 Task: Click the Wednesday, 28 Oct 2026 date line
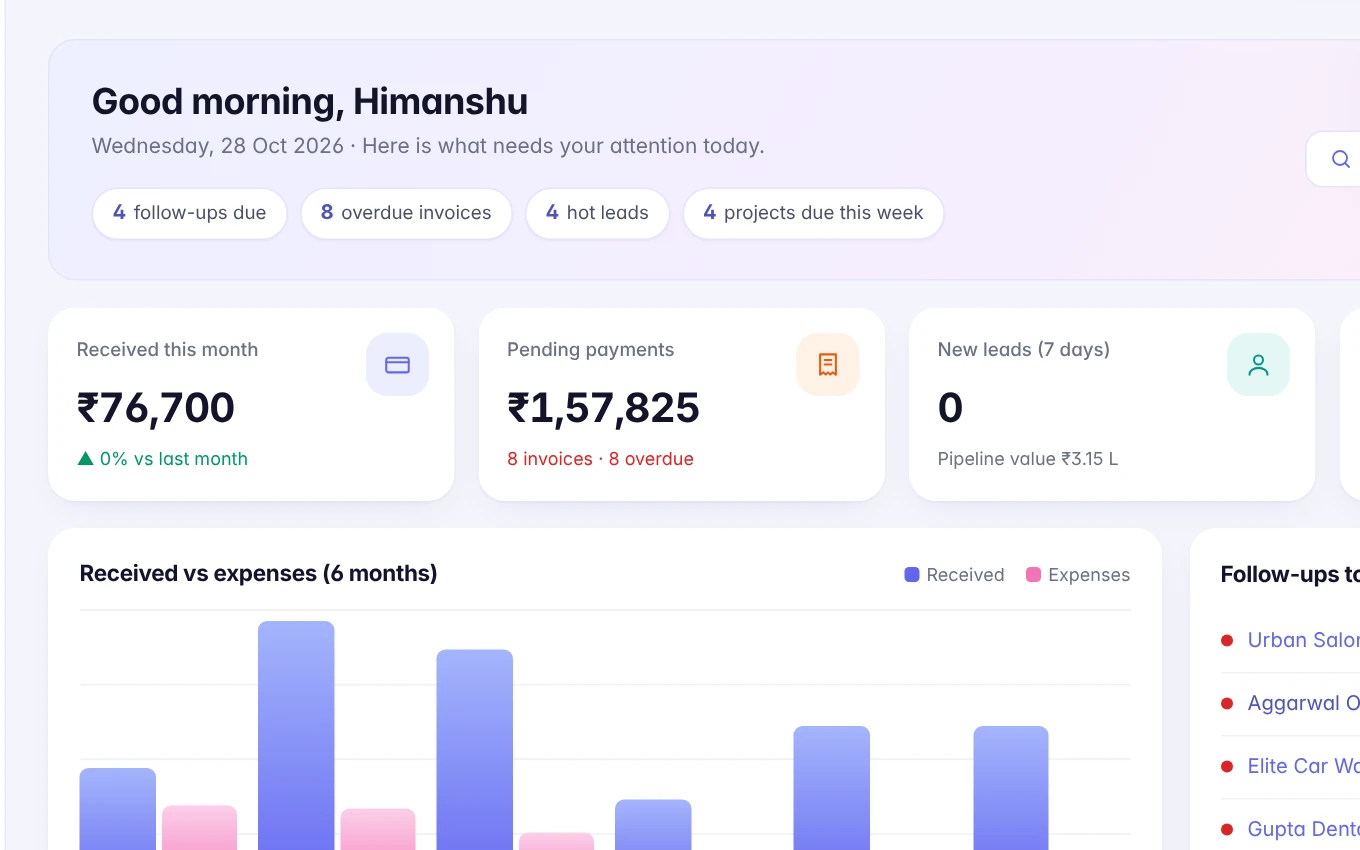428,146
